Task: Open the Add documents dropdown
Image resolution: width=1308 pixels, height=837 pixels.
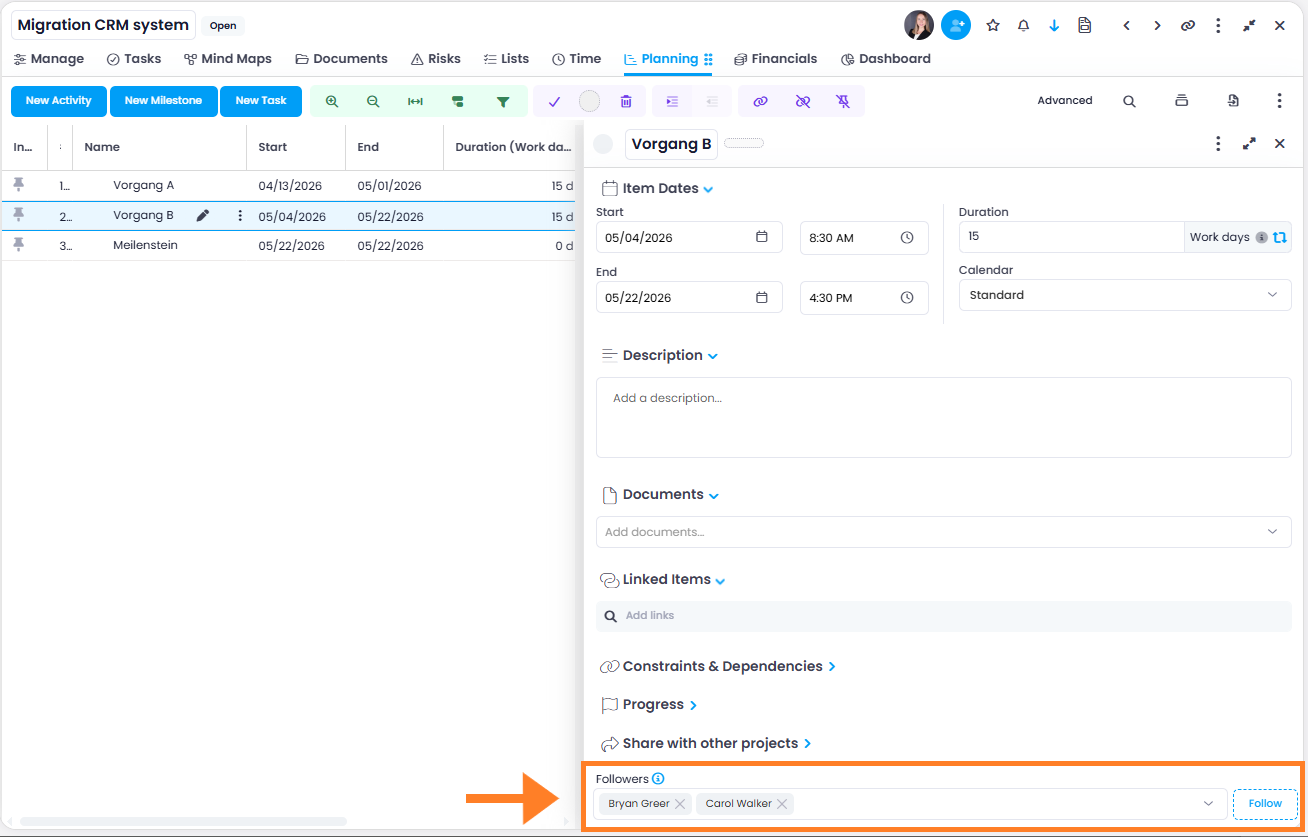Action: [x=943, y=532]
